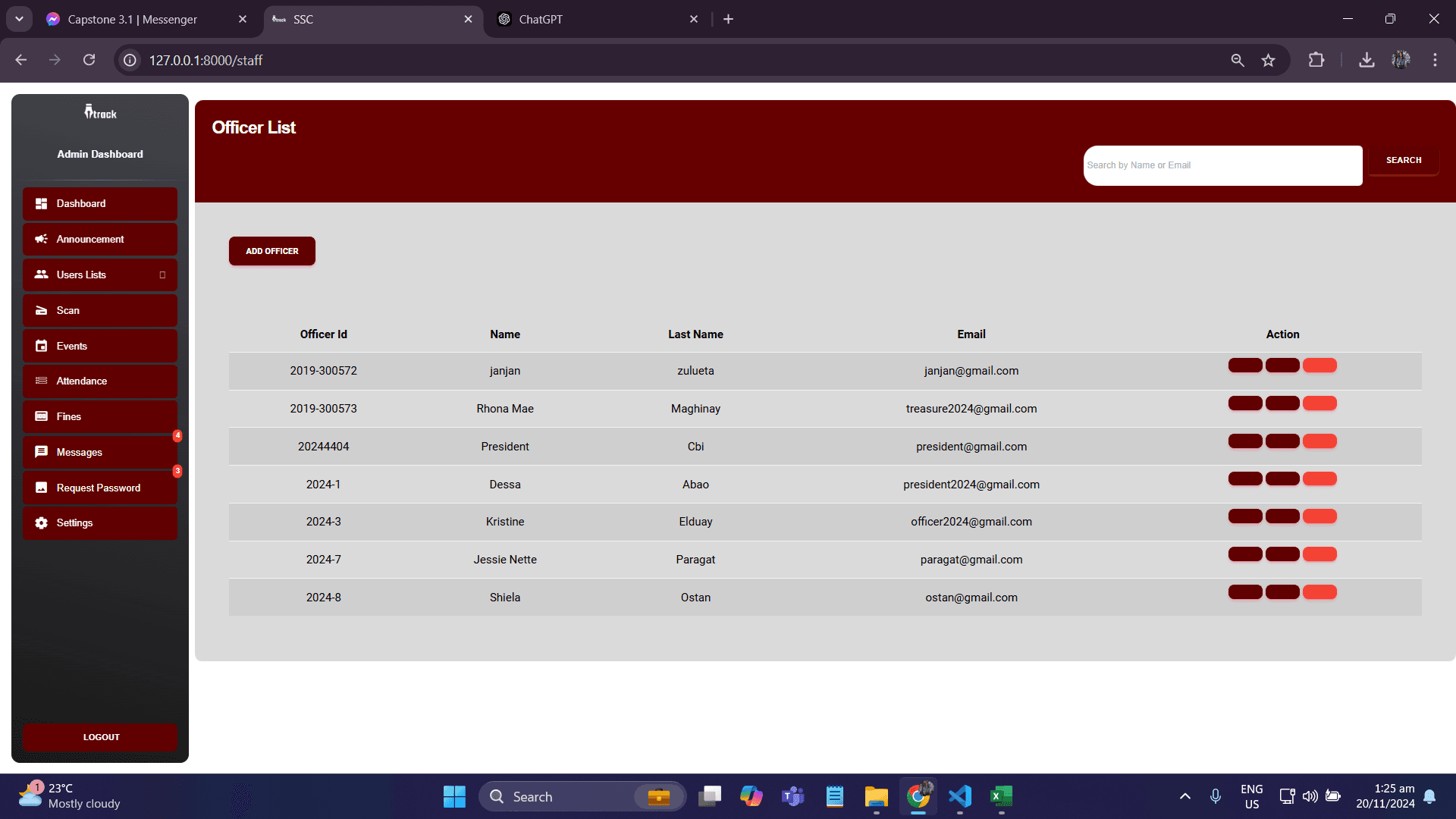Viewport: 1456px width, 819px height.
Task: Click the bright red action button for janjan
Action: click(1319, 366)
